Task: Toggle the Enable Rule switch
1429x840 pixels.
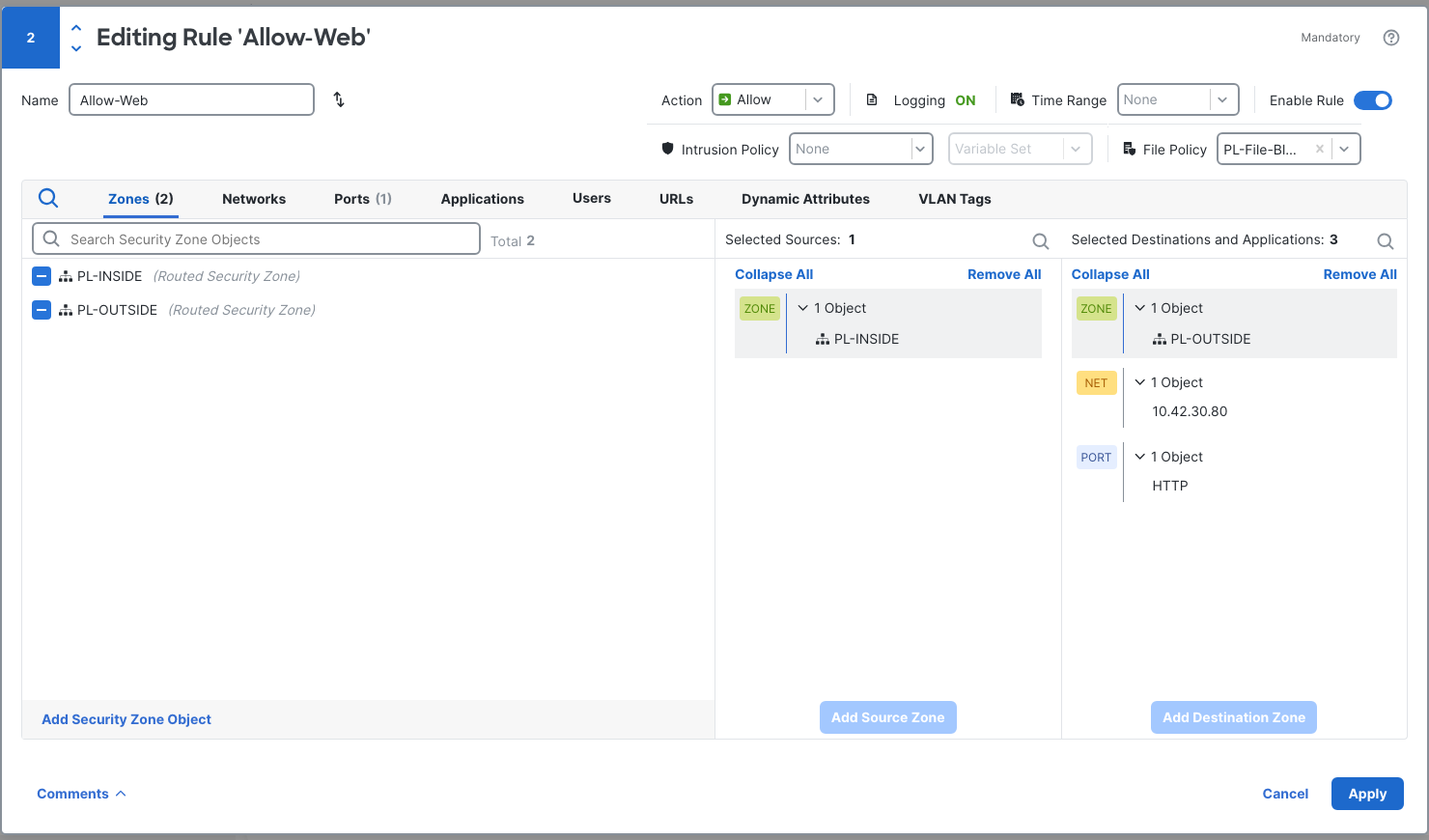Action: click(1373, 100)
